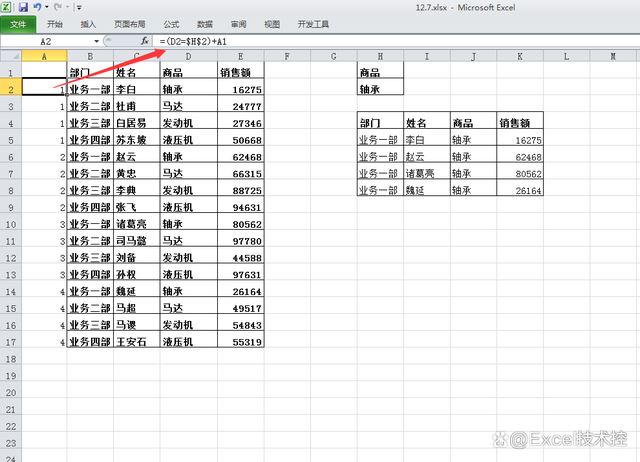Switch to the 页面布局 (Page Layout) tab
The height and width of the screenshot is (462, 640).
coord(130,23)
